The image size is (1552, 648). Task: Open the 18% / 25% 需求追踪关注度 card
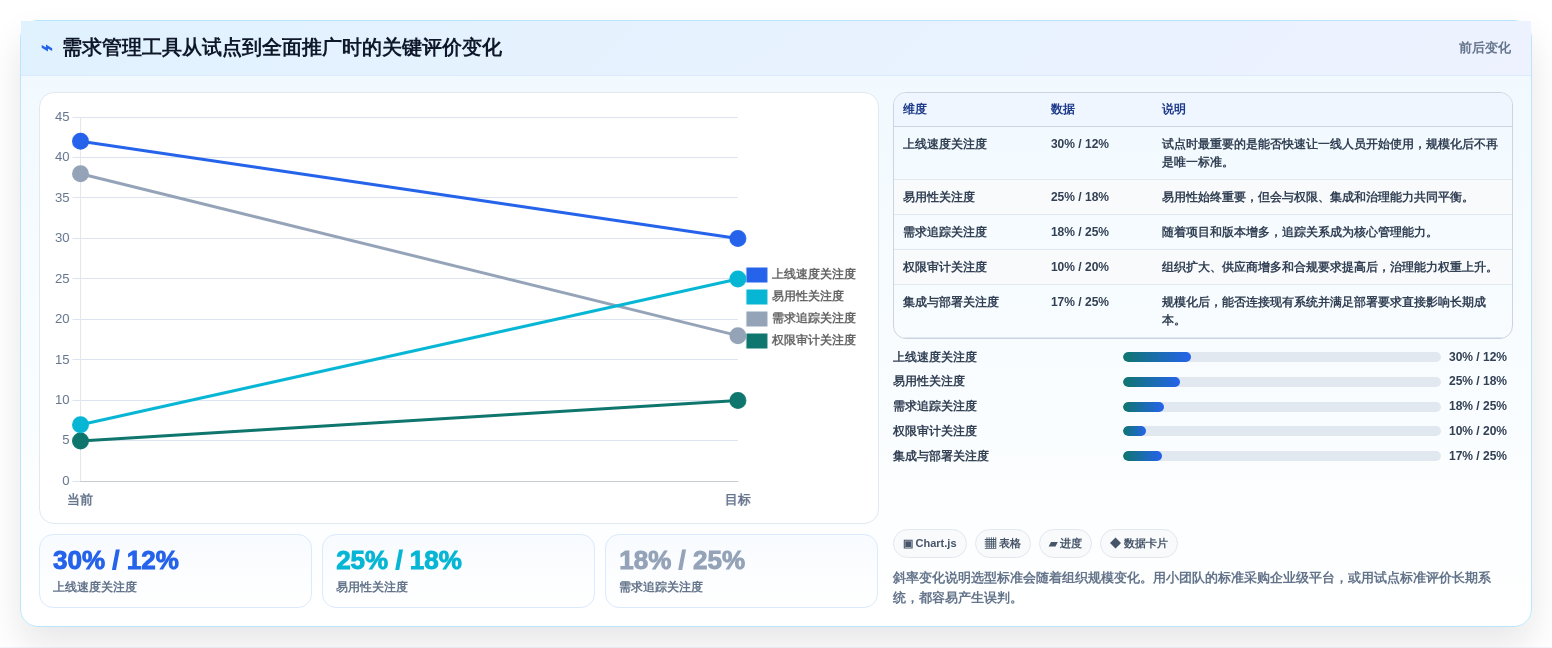click(x=741, y=571)
